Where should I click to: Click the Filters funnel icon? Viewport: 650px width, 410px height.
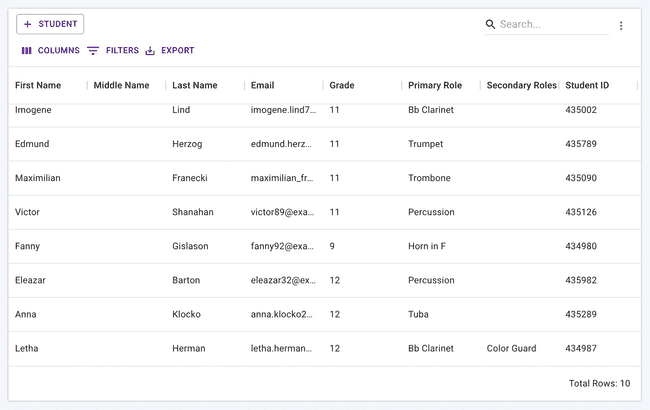coord(93,51)
